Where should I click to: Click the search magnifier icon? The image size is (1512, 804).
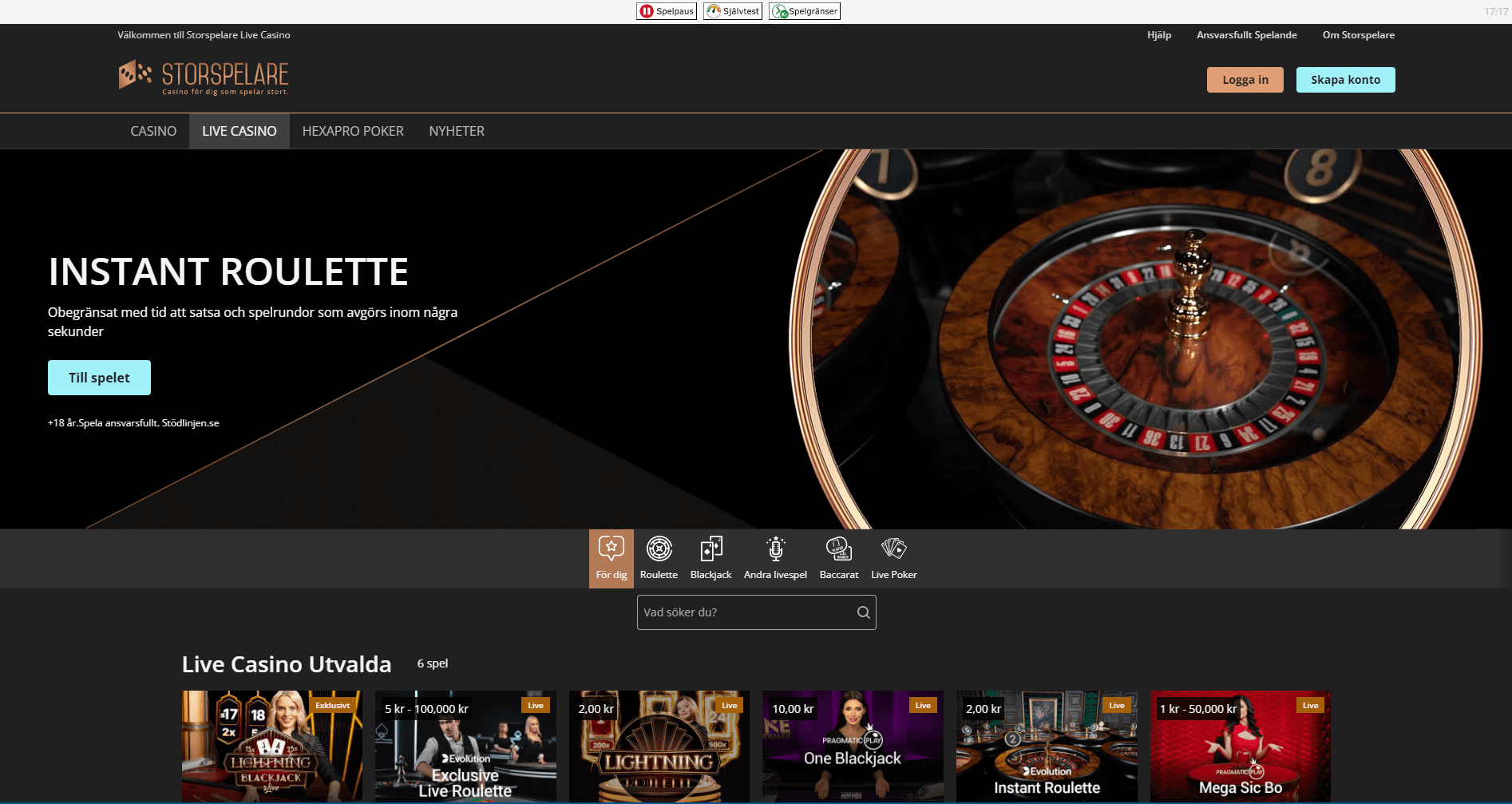pos(863,612)
